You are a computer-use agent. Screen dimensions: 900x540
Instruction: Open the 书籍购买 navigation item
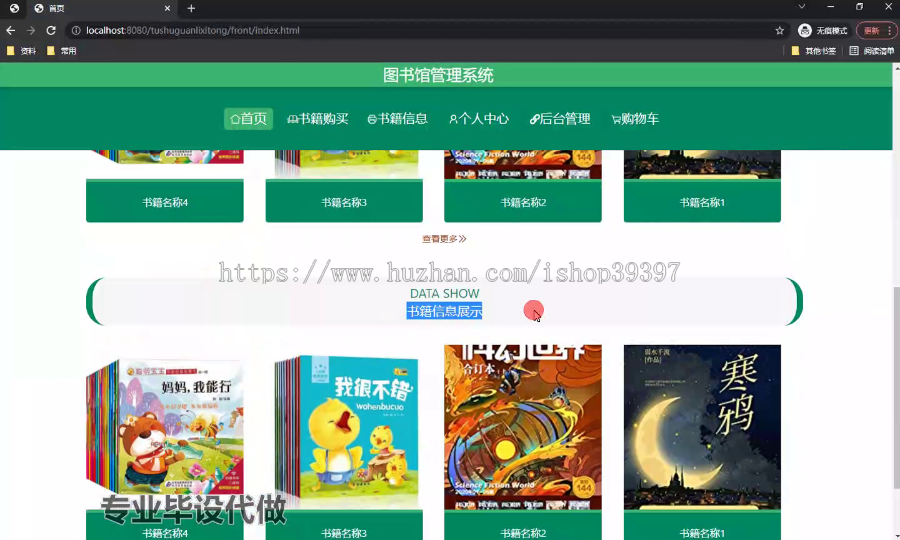pos(317,119)
